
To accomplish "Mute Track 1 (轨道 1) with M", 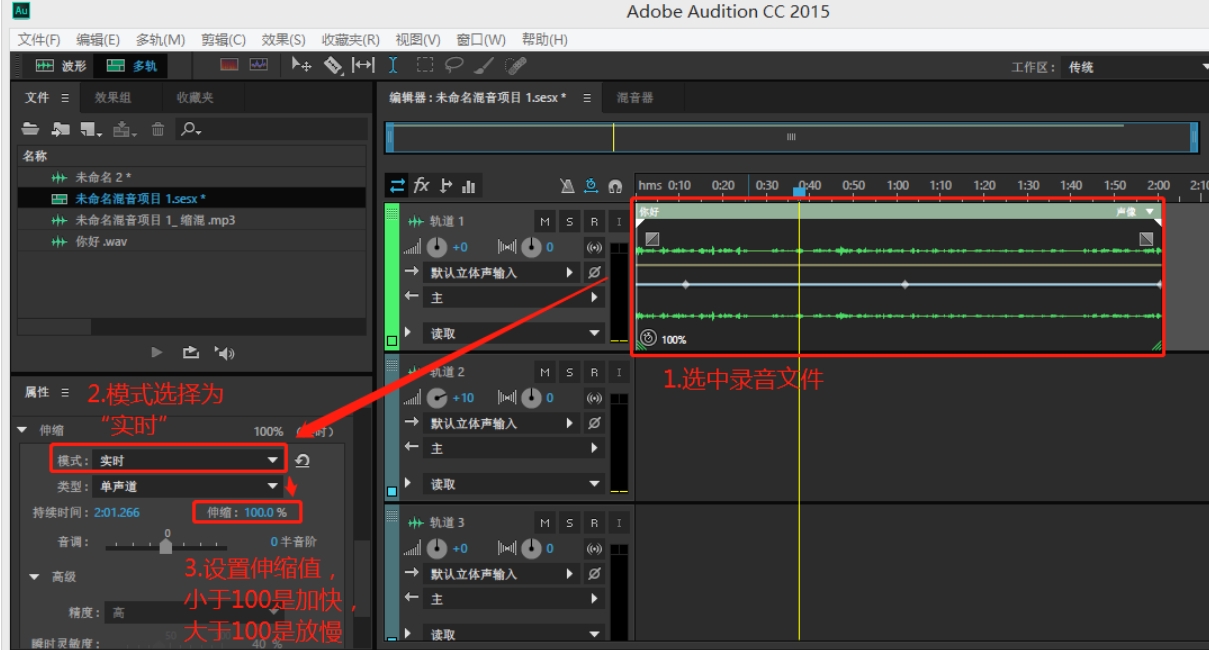I will (545, 221).
